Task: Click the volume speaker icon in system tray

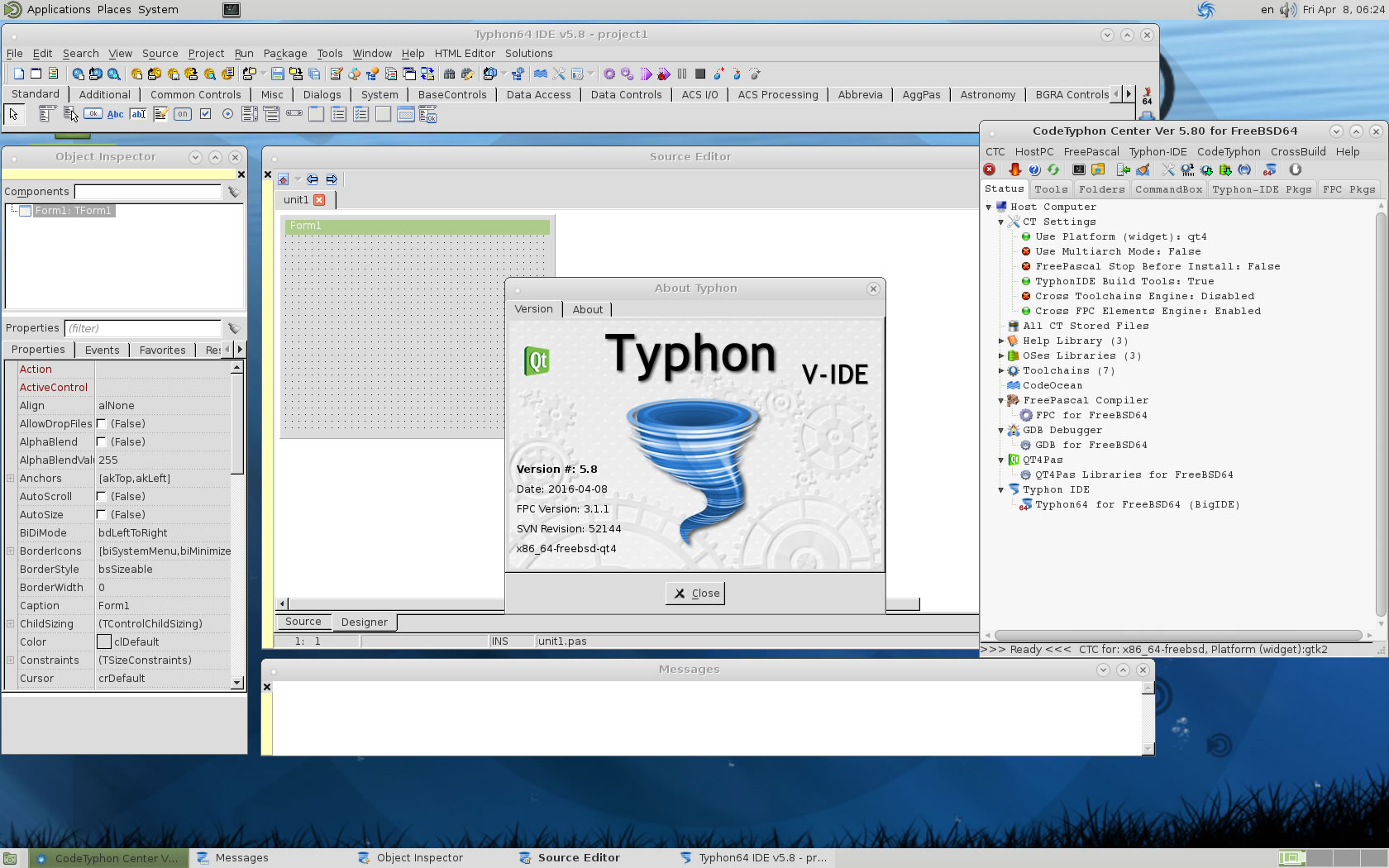Action: point(1288,10)
